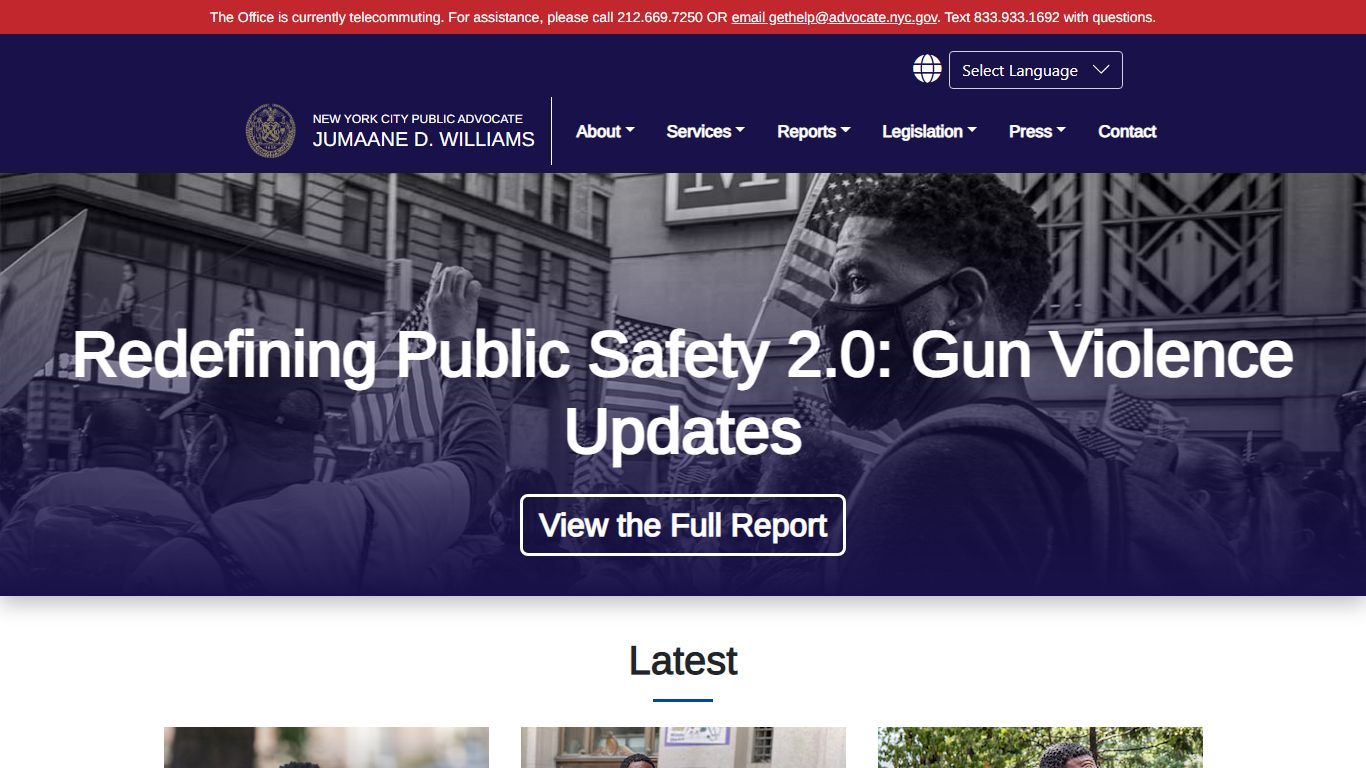Open the first Latest article thumbnail

point(326,747)
